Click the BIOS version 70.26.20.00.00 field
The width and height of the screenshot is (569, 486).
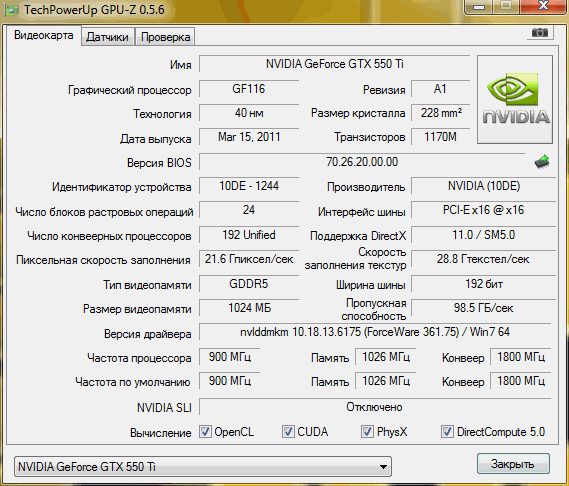pos(362,162)
